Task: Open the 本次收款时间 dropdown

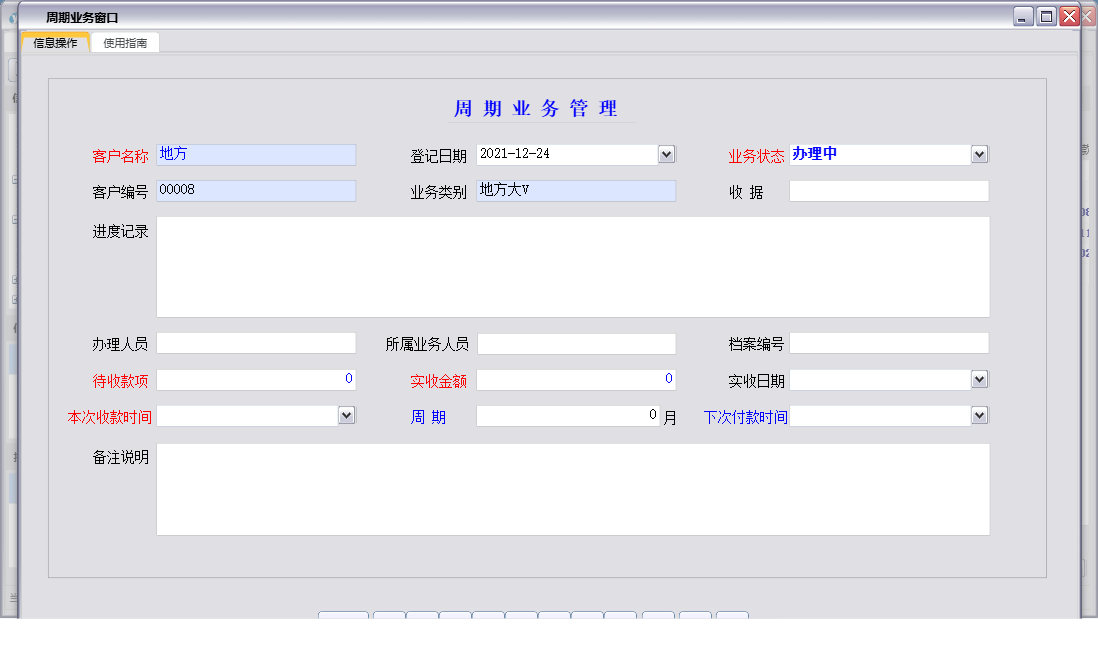Action: click(x=347, y=415)
